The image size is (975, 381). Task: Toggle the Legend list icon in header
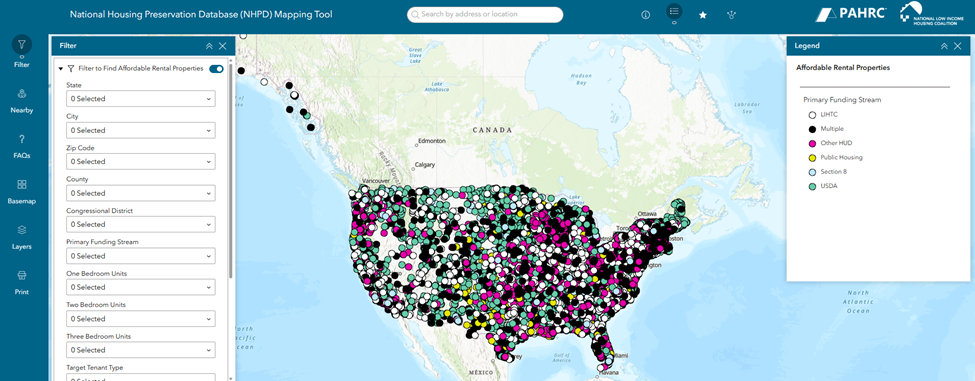674,11
